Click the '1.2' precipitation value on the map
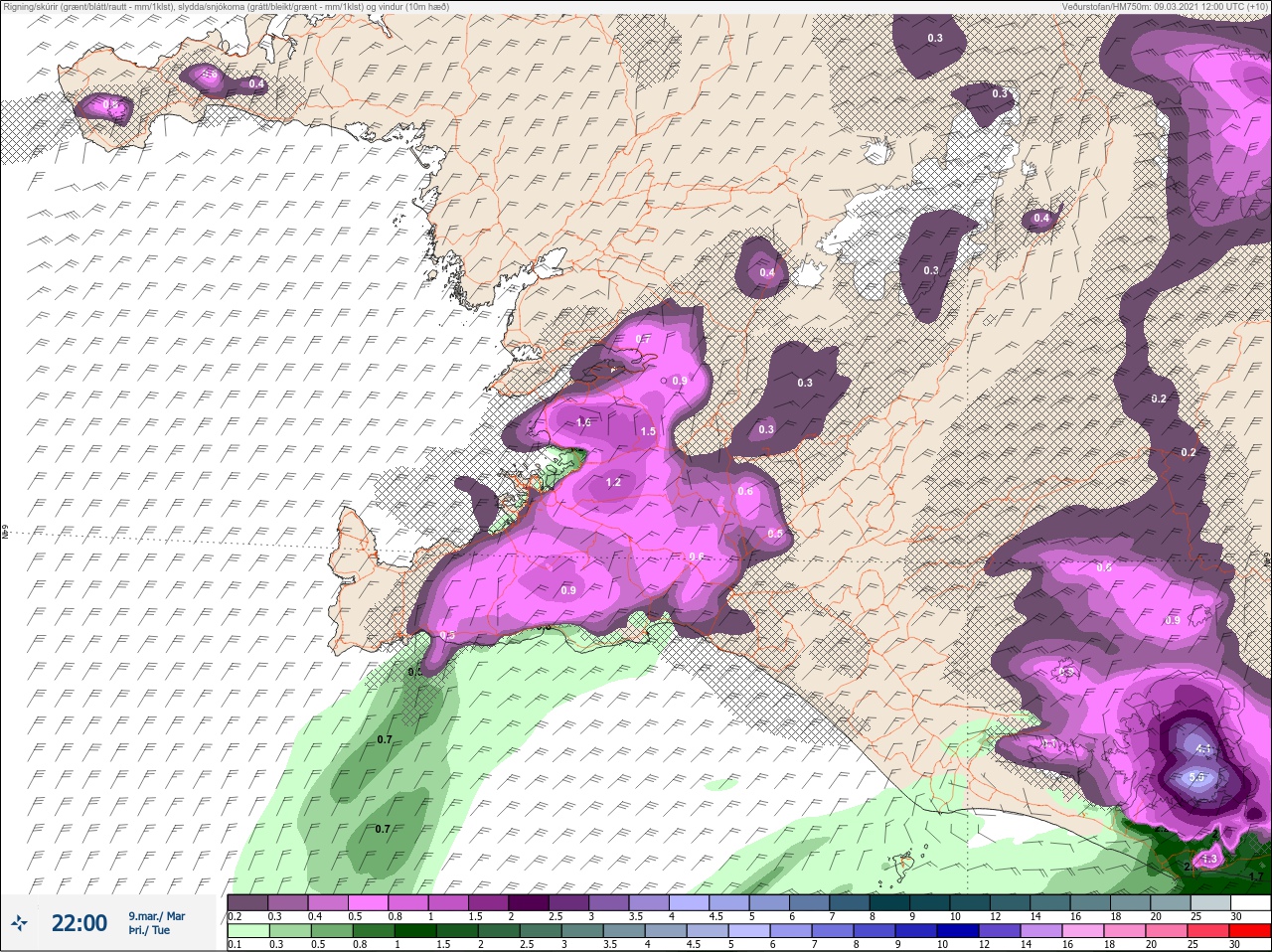1272x952 pixels. pos(613,482)
